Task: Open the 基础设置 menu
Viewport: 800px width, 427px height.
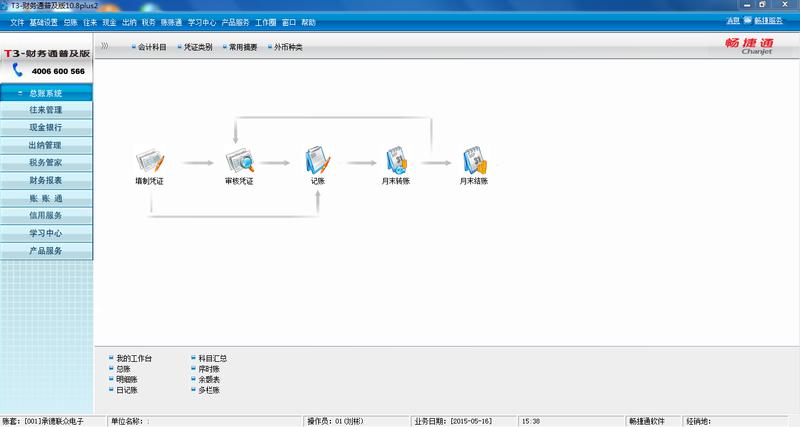Action: click(x=43, y=22)
